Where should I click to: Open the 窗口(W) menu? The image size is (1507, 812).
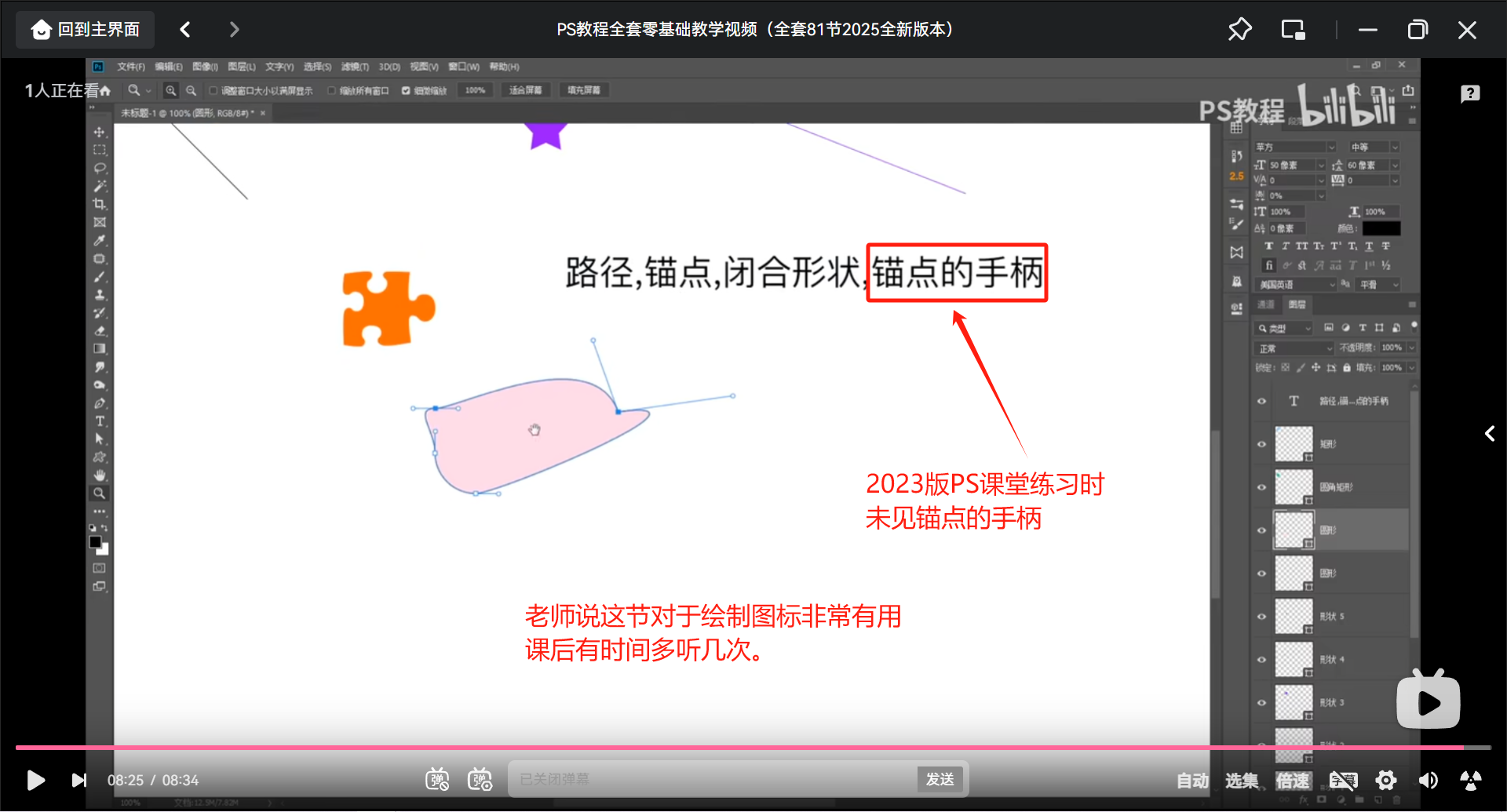click(464, 67)
